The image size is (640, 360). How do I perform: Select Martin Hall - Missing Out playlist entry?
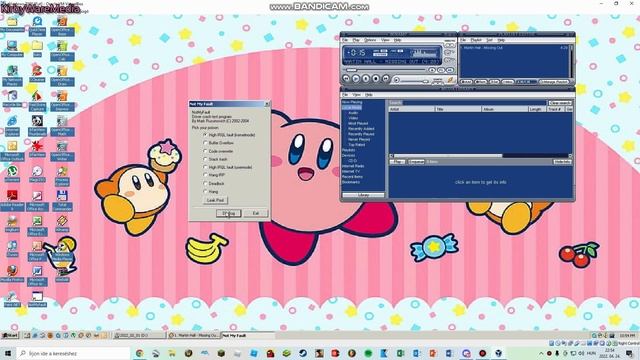[x=514, y=48]
